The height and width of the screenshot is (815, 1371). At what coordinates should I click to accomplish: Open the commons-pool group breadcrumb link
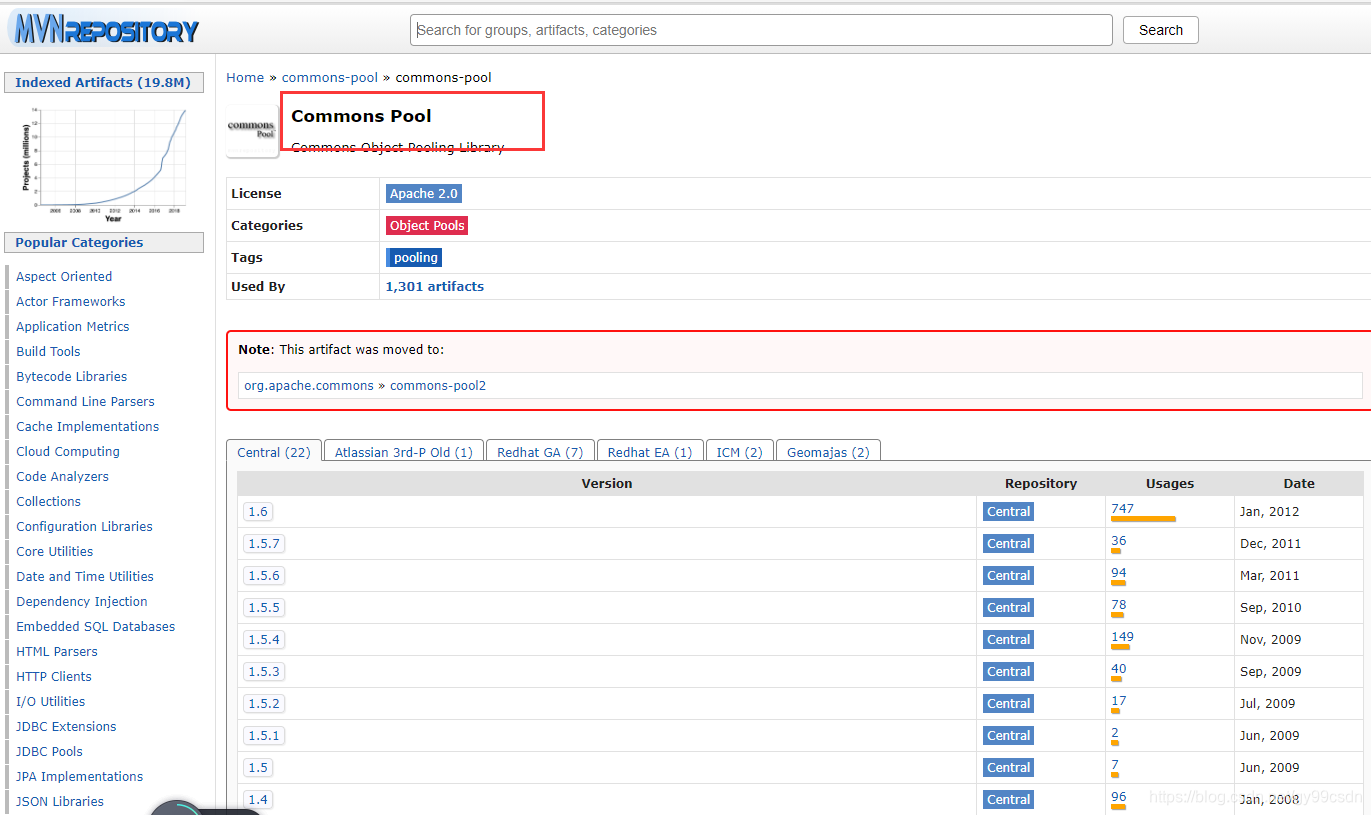point(330,77)
